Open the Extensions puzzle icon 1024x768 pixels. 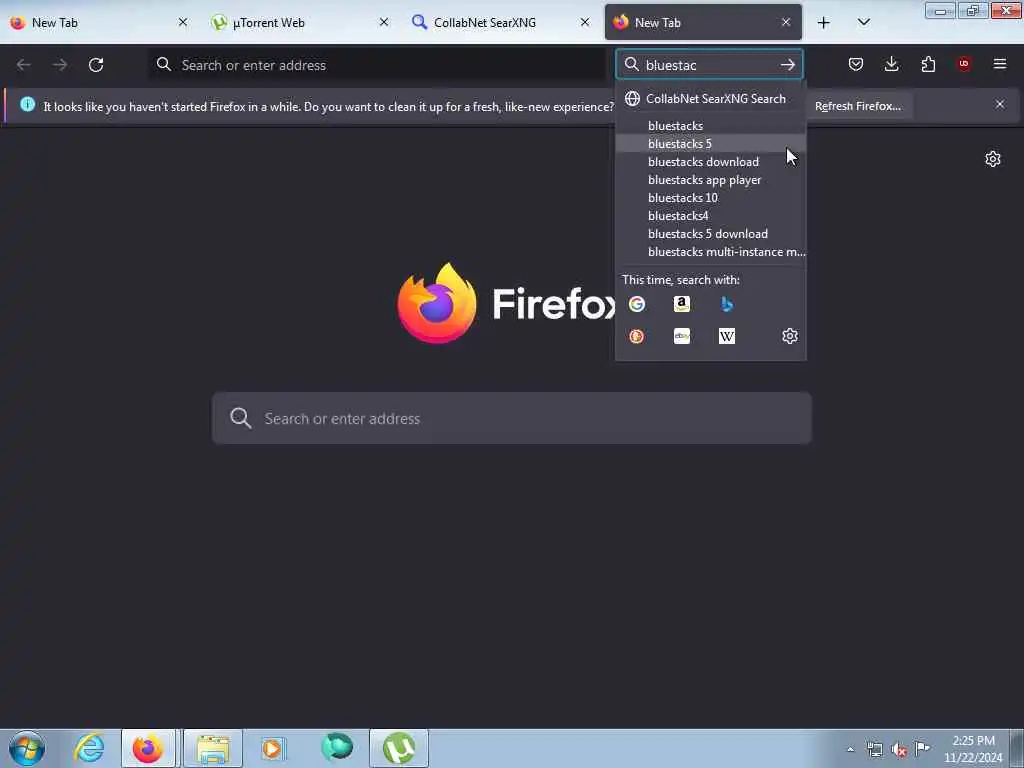928,64
